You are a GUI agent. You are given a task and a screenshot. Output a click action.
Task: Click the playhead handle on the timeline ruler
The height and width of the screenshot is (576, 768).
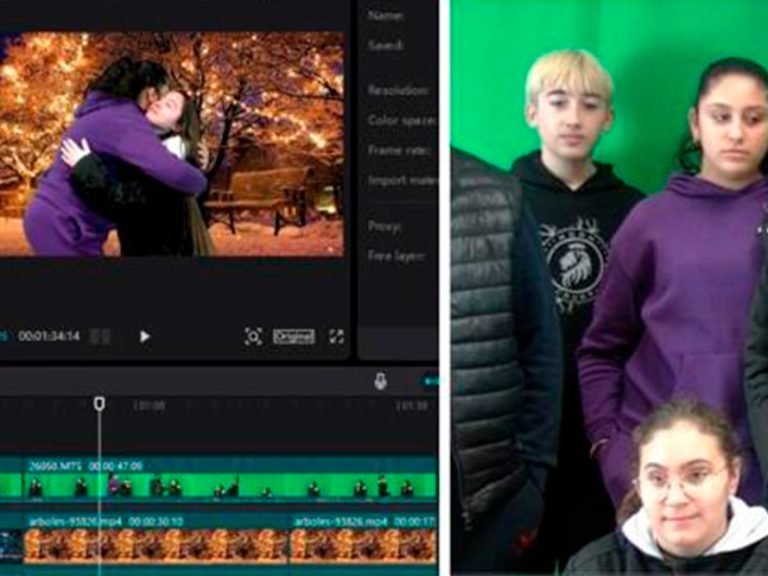[x=99, y=403]
